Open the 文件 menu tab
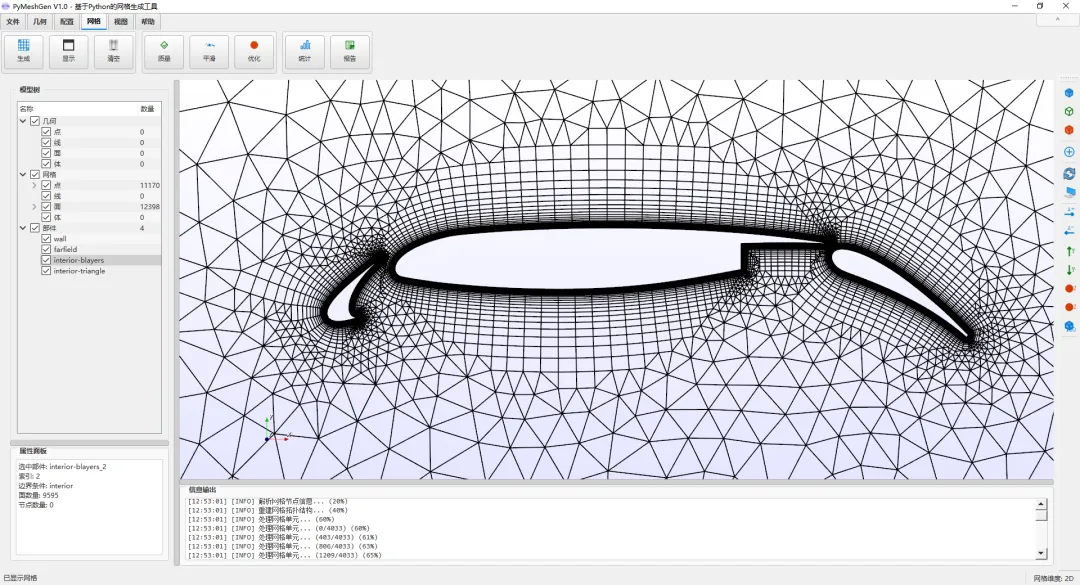 pyautogui.click(x=13, y=21)
